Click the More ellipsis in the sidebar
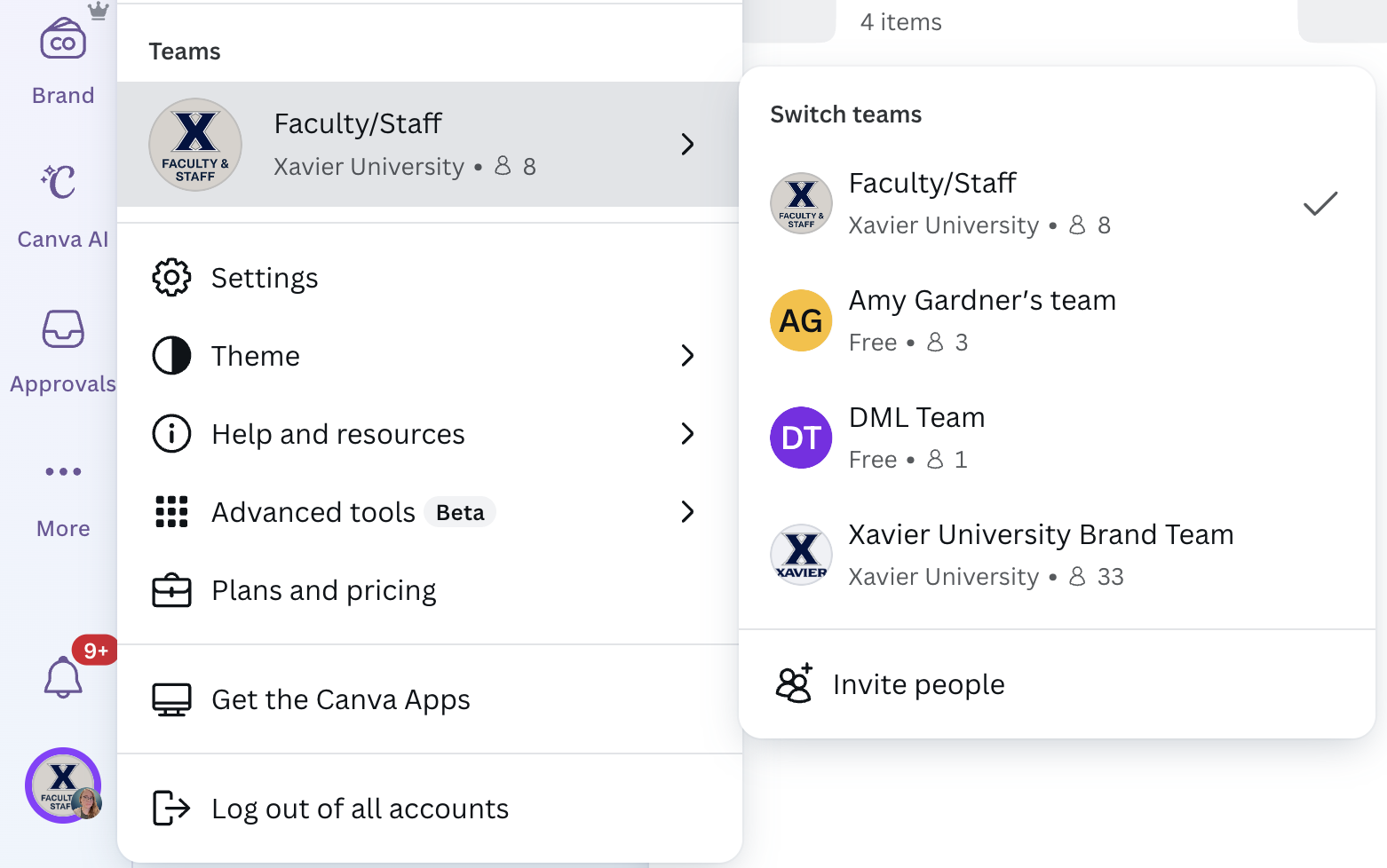Viewport: 1387px width, 868px height. pyautogui.click(x=62, y=471)
